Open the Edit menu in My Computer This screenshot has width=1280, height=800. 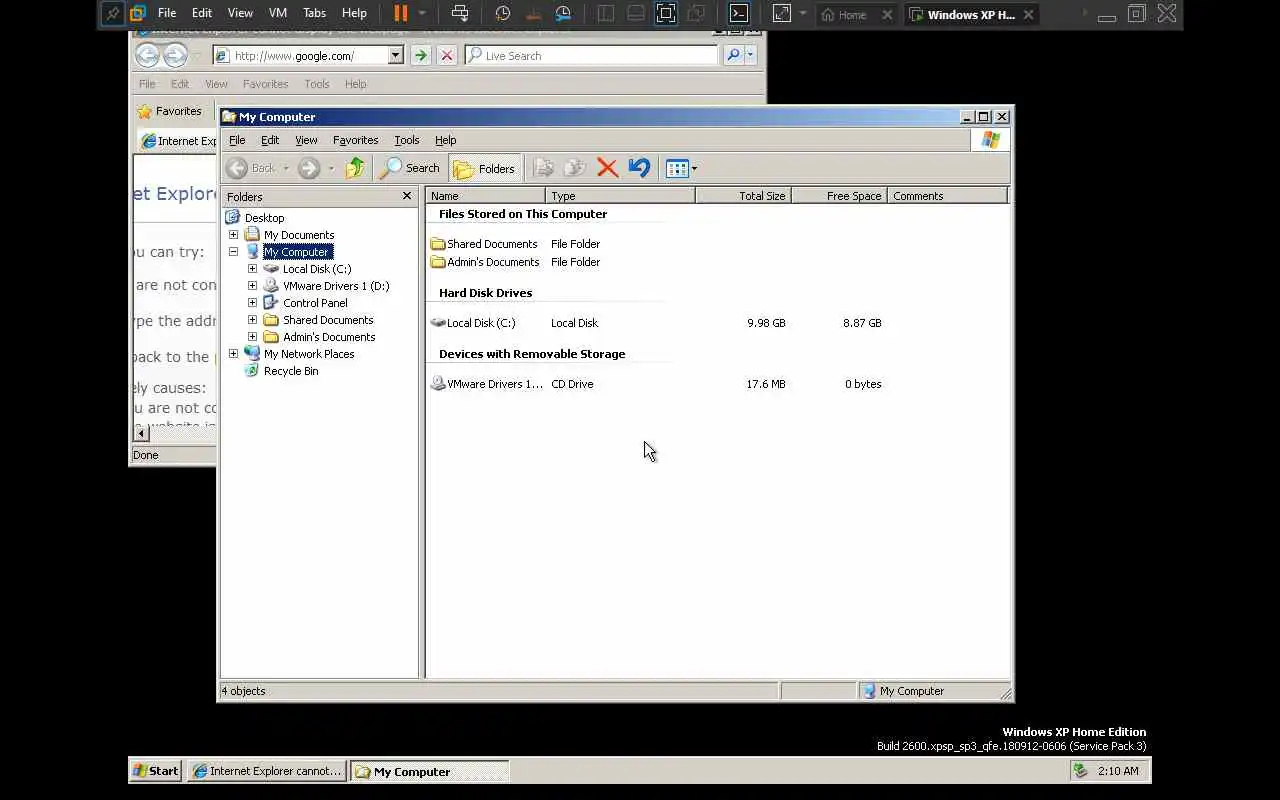270,140
